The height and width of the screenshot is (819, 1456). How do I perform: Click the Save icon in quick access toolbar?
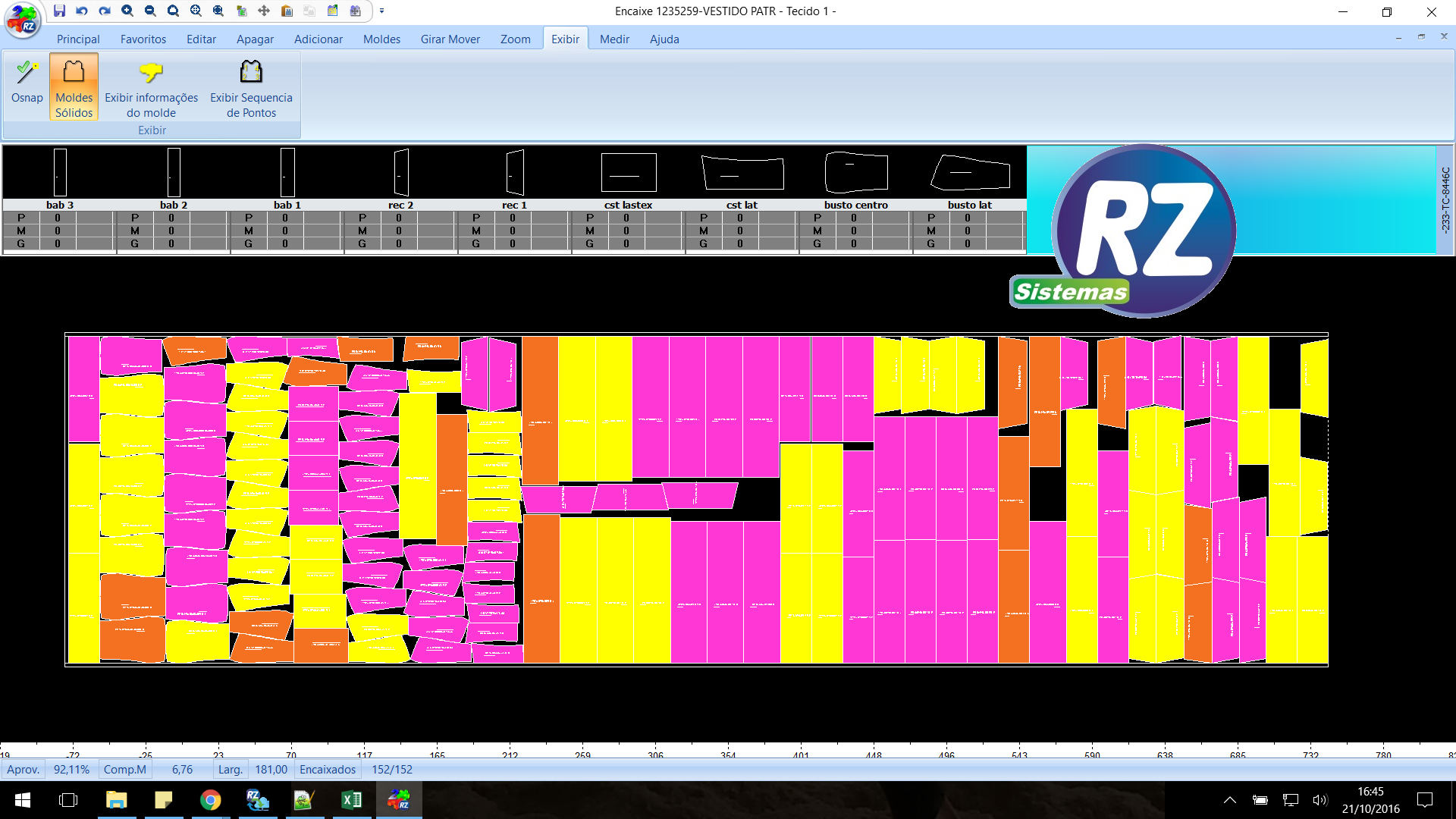coord(59,11)
